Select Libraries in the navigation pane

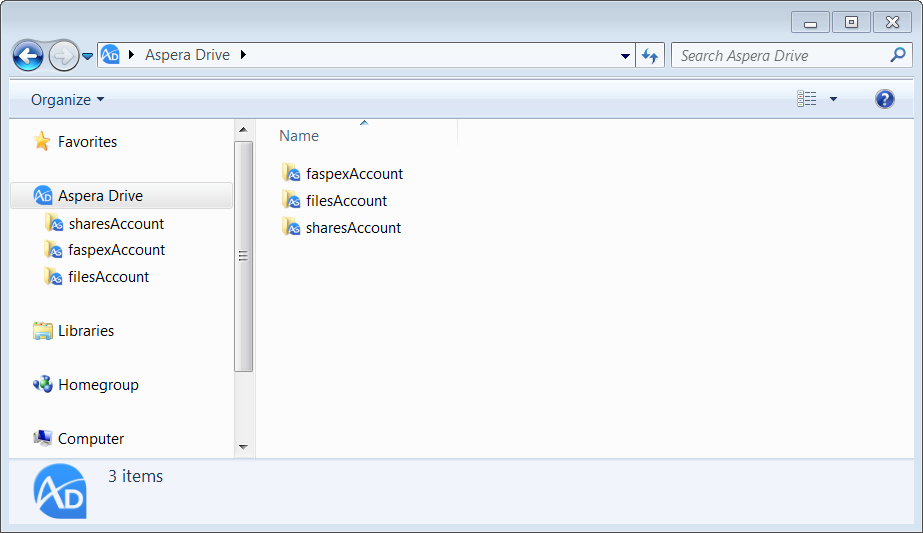coord(86,331)
